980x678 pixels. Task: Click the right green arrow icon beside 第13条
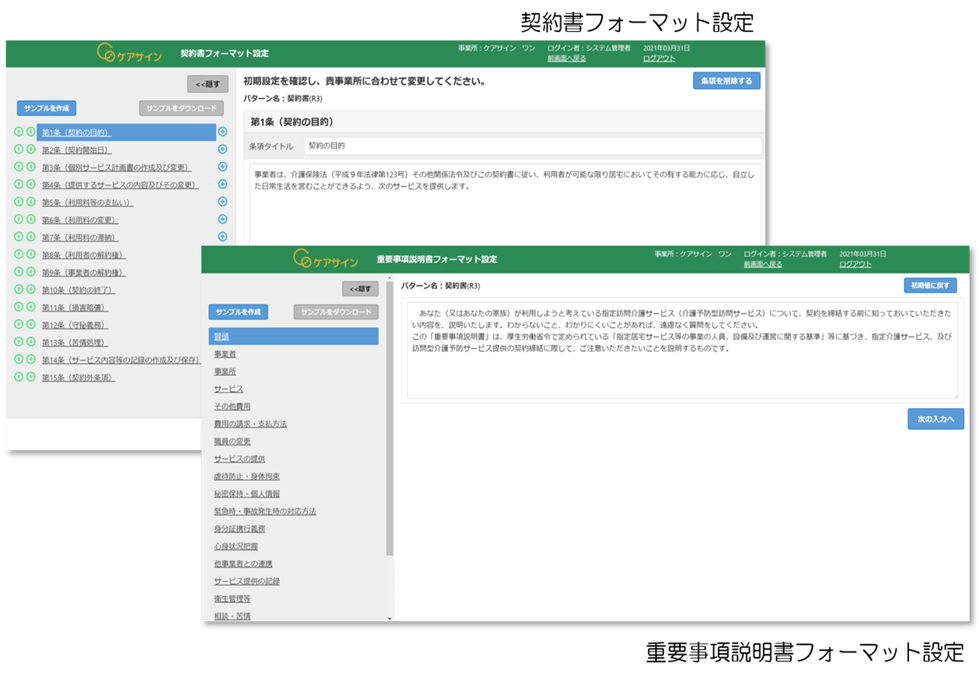click(x=30, y=342)
